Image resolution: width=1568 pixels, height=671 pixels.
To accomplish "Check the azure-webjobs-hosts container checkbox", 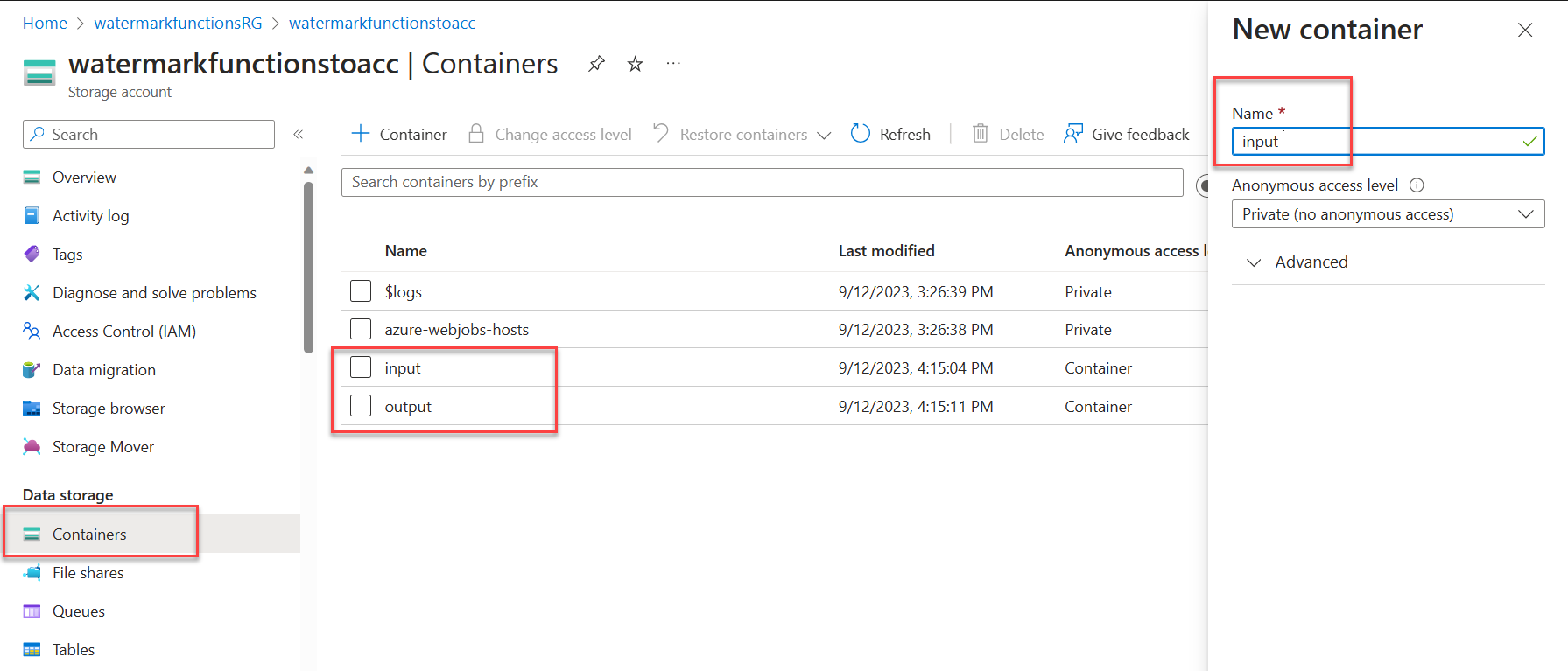I will pyautogui.click(x=361, y=329).
